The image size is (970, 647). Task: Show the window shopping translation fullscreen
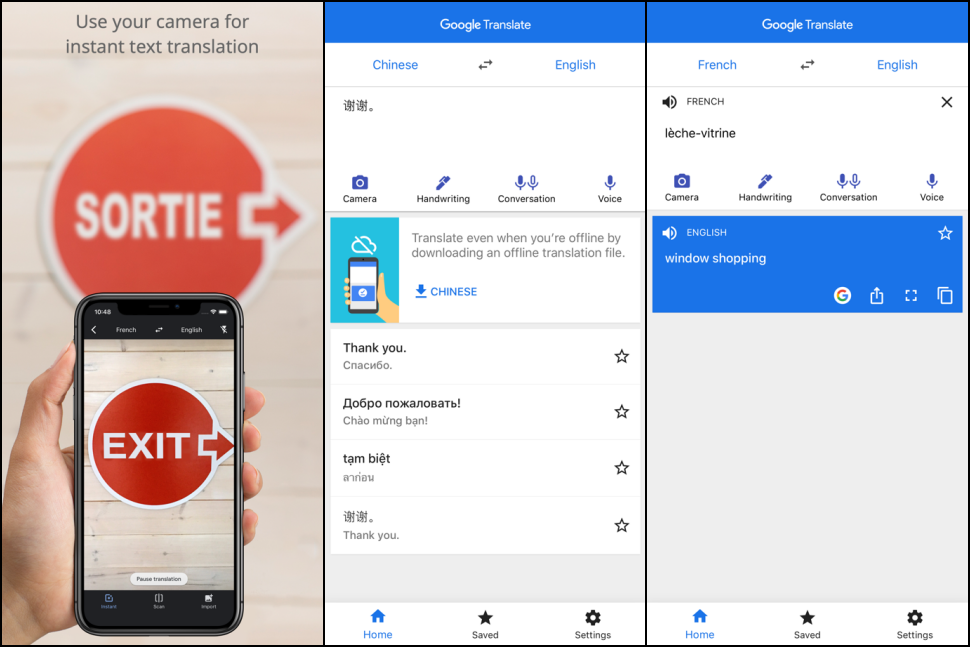click(x=911, y=296)
